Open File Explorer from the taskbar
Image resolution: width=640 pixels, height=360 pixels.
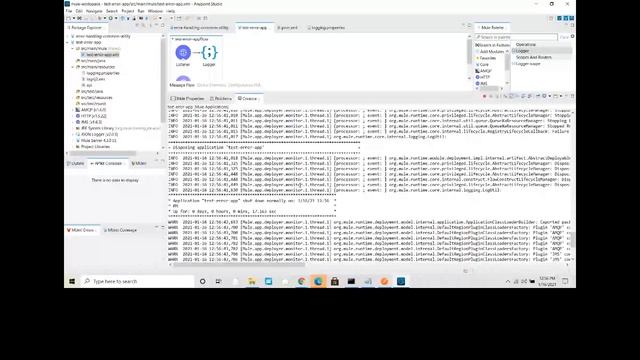point(252,281)
